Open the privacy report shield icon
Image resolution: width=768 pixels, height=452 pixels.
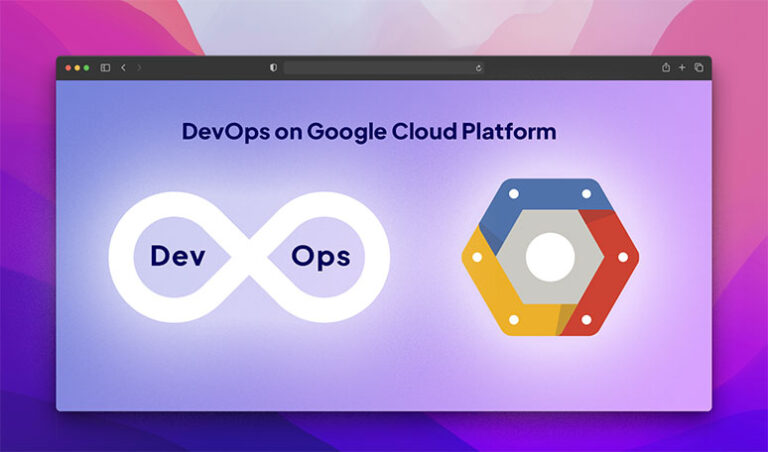click(273, 68)
